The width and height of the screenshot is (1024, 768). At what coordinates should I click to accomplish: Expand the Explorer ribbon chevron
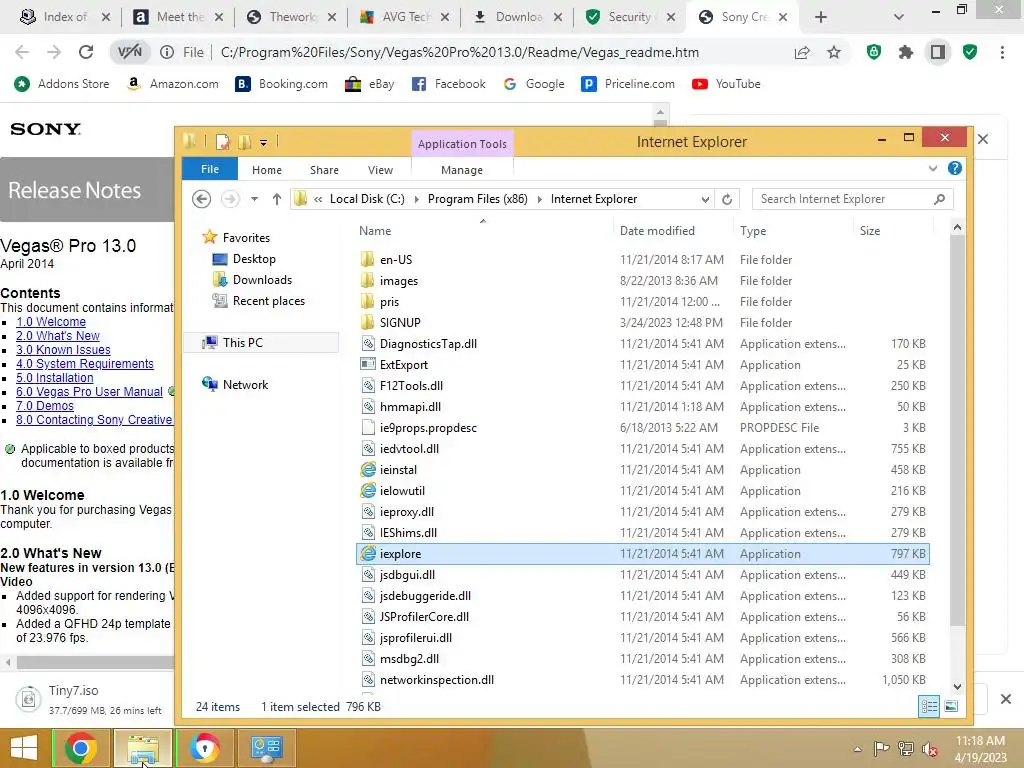933,168
